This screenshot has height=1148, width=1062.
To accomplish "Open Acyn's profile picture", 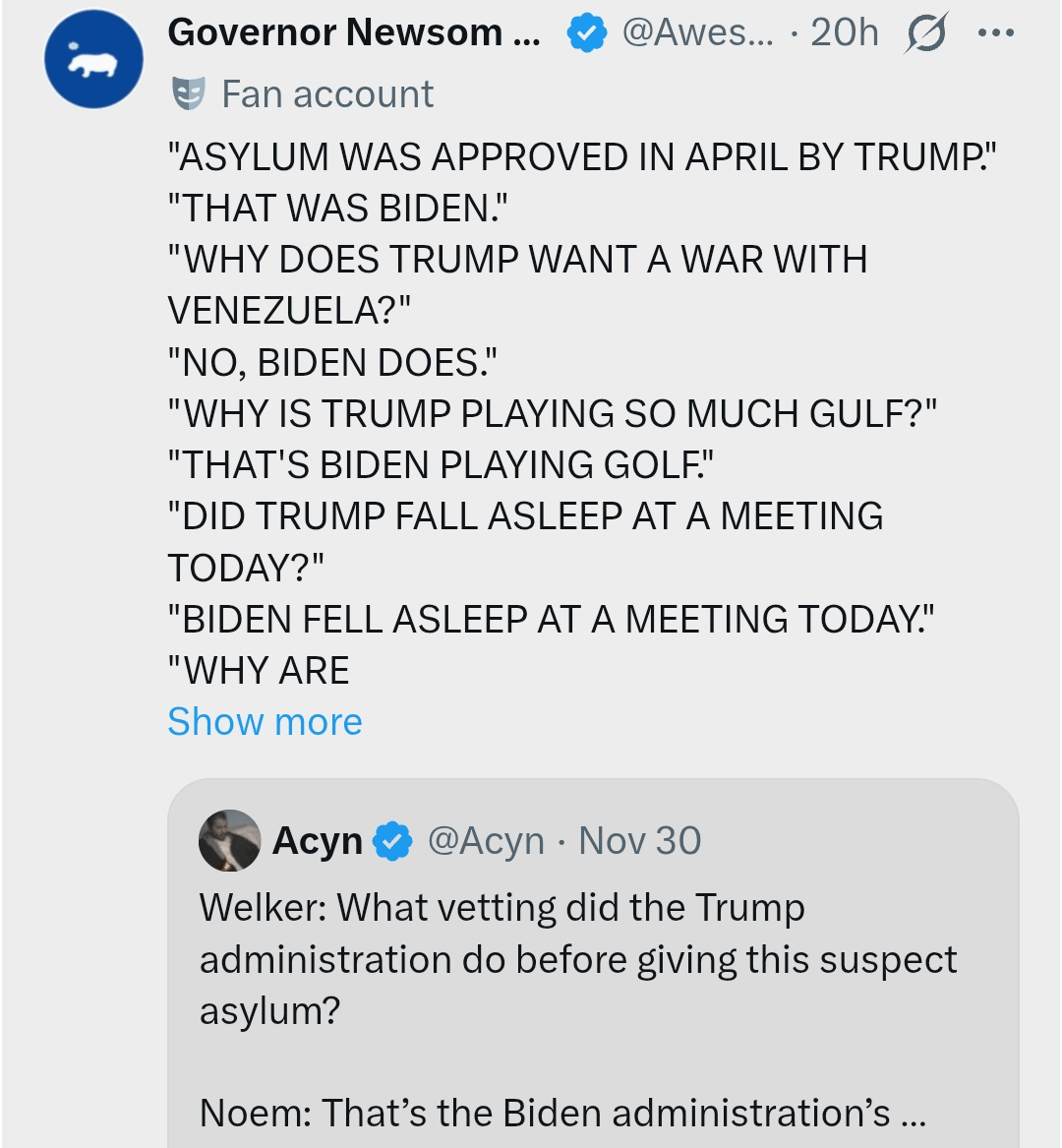I will (229, 841).
